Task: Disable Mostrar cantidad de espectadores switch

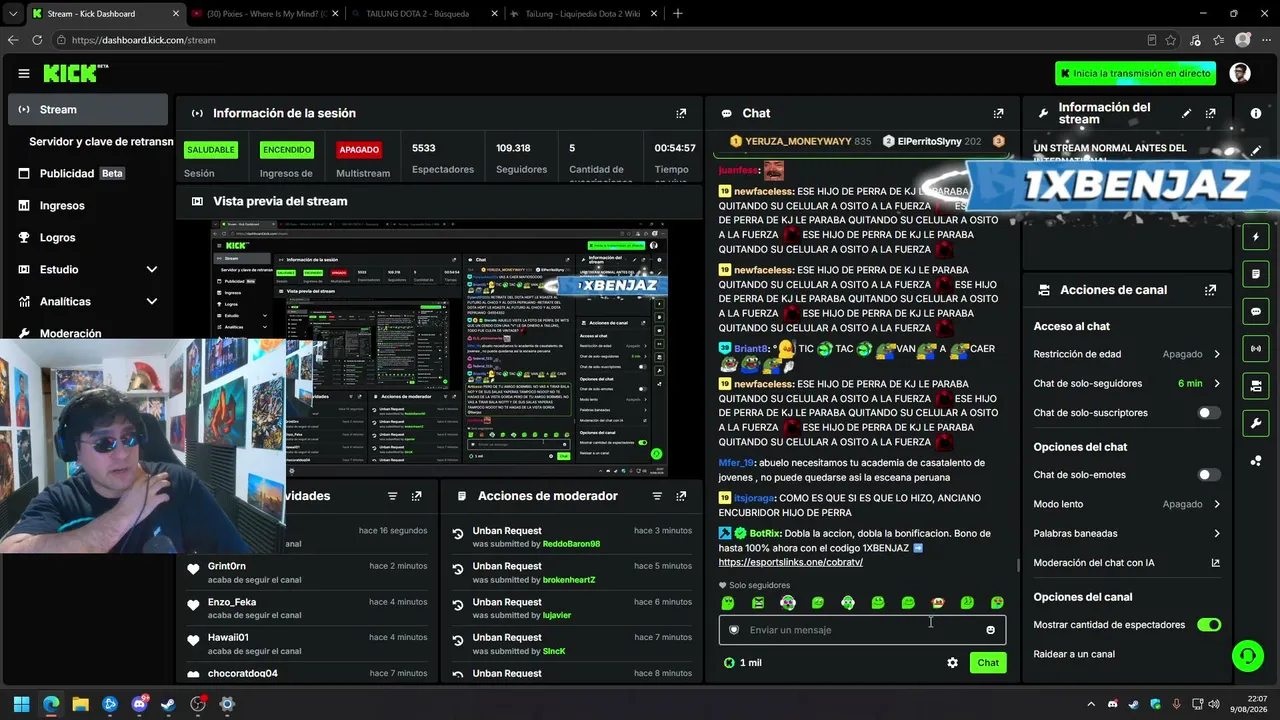Action: pos(1209,625)
